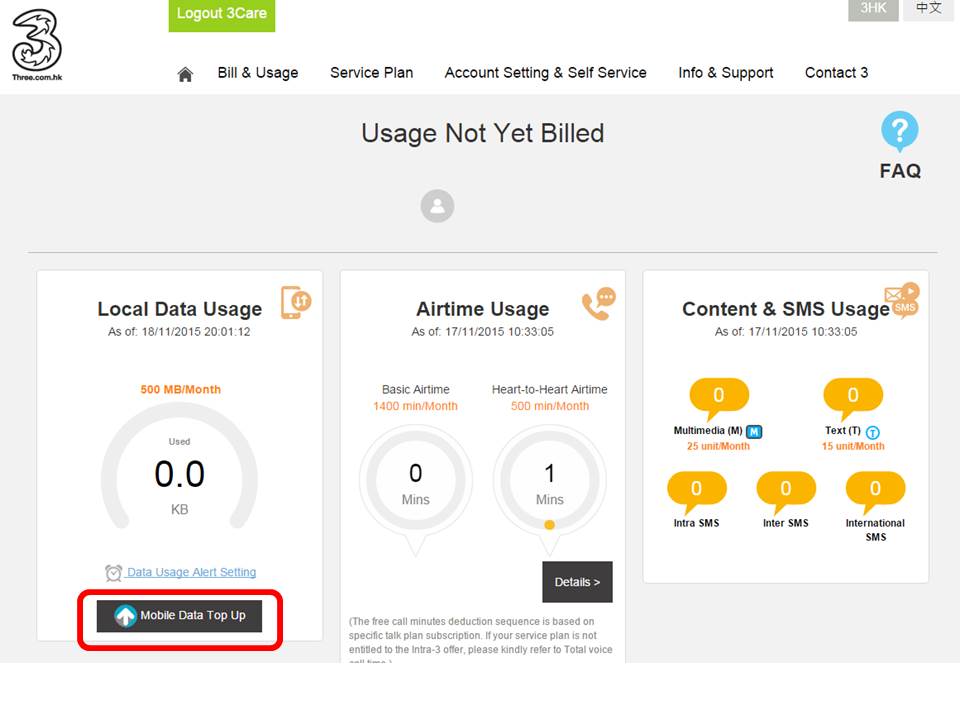
Task: Open the Contact 3 menu
Action: pos(836,73)
